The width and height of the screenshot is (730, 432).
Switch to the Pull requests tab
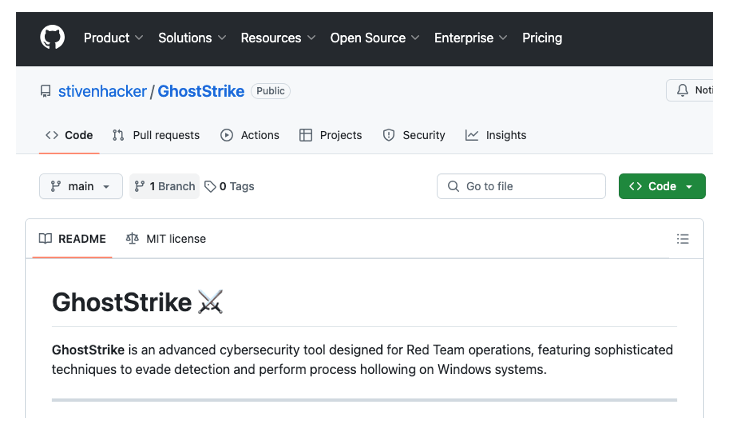click(x=156, y=135)
